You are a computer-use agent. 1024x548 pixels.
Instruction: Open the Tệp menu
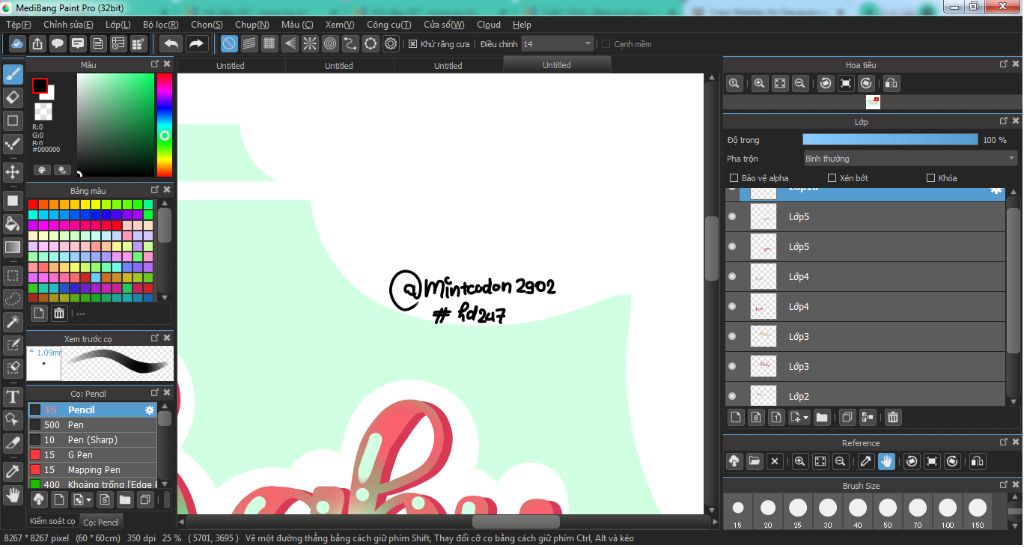point(18,25)
